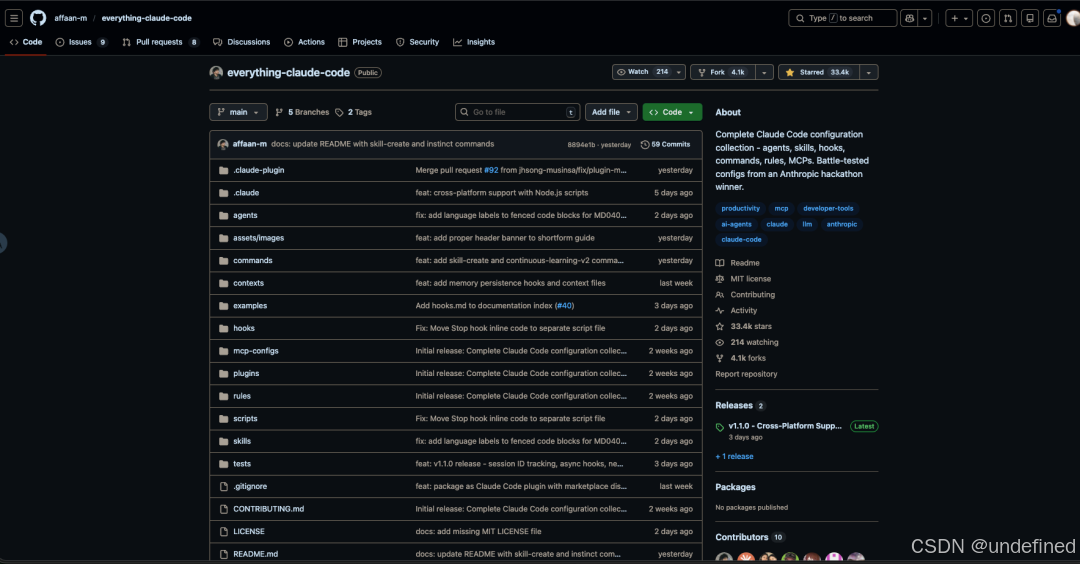Open the pull requests icon in header
This screenshot has width=1080, height=564.
(1008, 18)
